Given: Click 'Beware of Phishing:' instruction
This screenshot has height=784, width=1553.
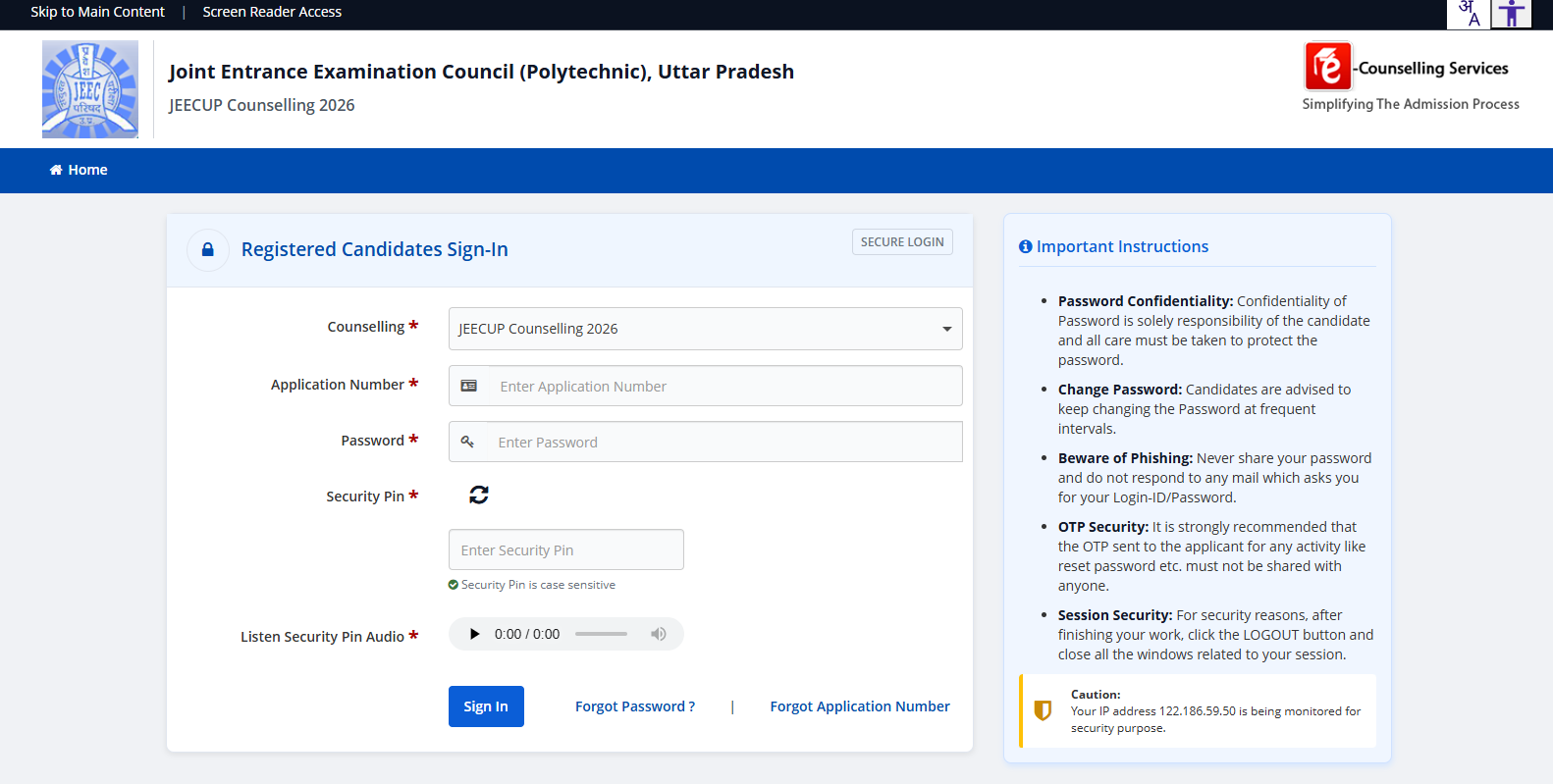Looking at the screenshot, I should (x=1125, y=458).
